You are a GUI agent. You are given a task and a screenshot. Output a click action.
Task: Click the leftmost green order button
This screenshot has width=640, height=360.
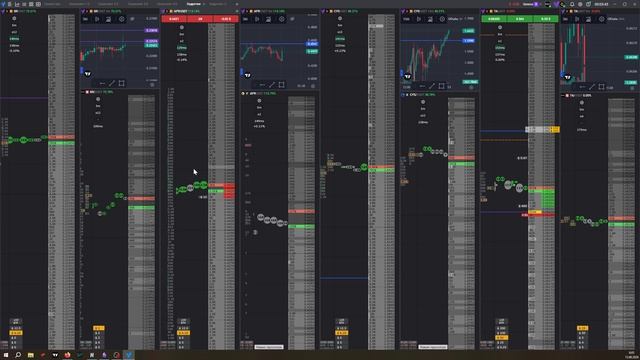point(494,19)
